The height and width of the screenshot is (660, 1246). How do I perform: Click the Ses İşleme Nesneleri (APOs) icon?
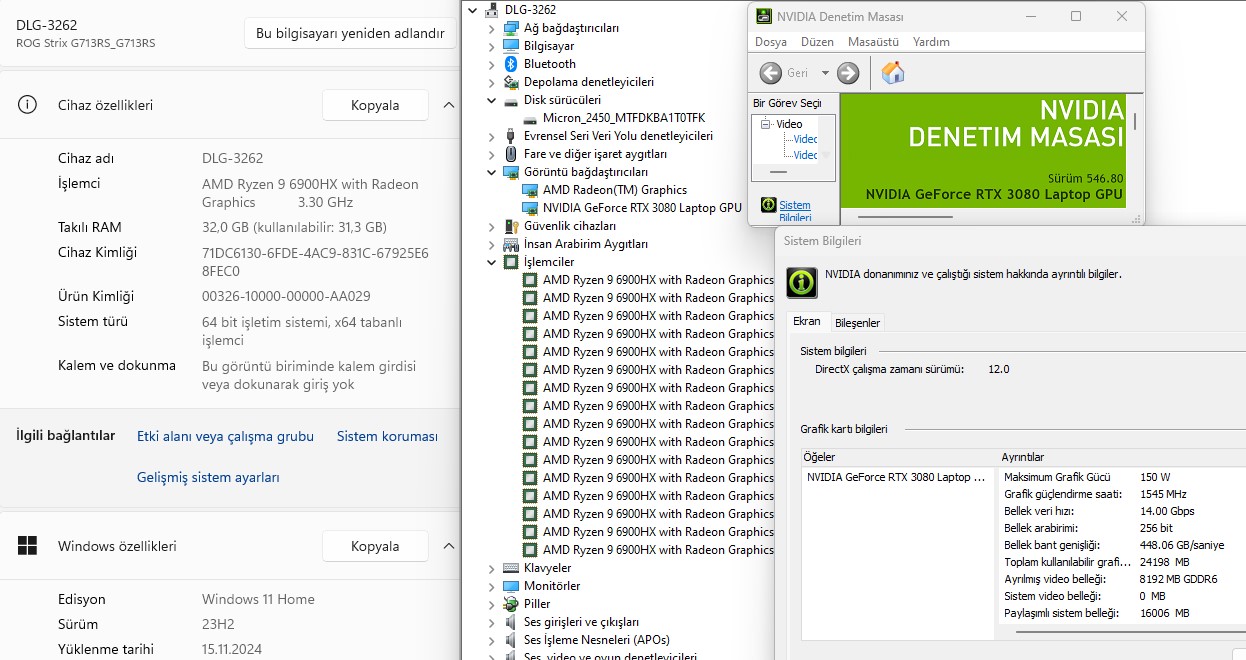511,640
